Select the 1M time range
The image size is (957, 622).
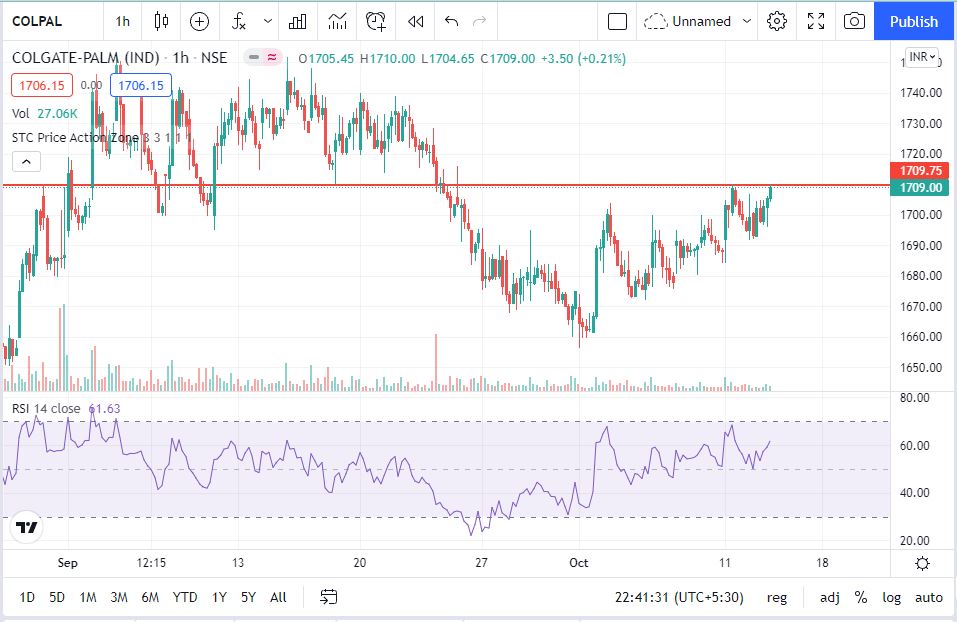(x=88, y=597)
